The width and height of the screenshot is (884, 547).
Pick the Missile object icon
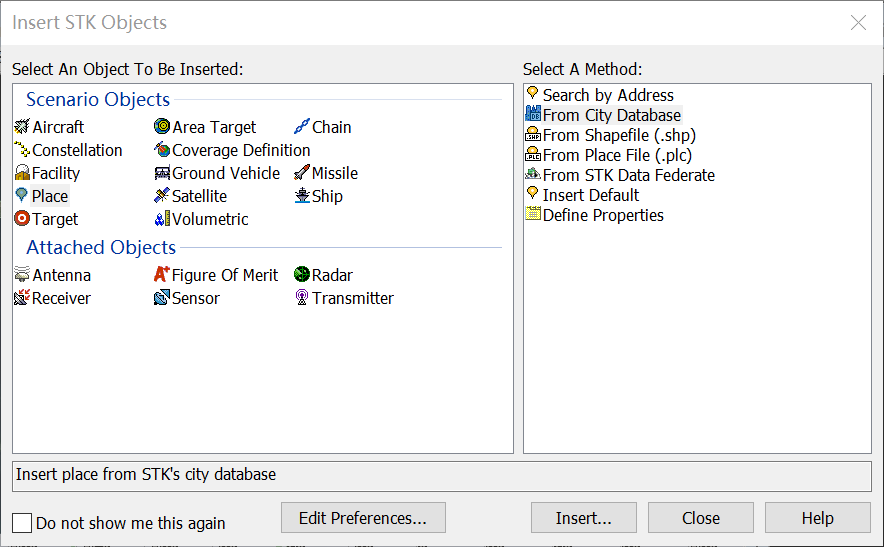click(x=302, y=173)
